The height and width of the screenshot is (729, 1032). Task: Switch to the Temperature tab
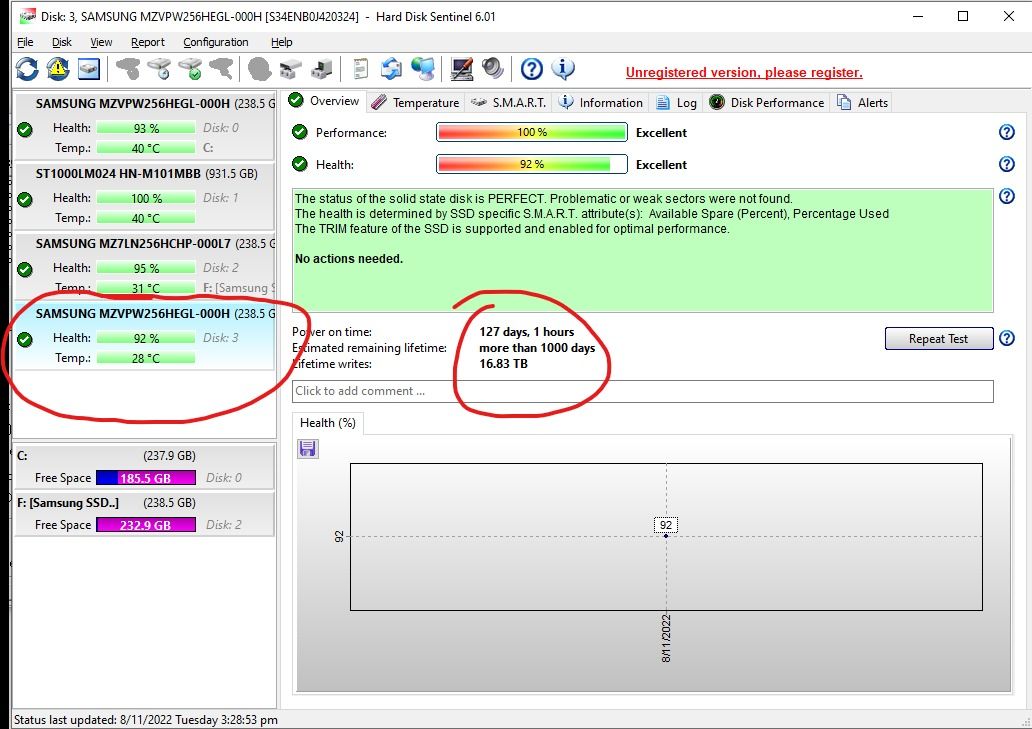pyautogui.click(x=415, y=103)
